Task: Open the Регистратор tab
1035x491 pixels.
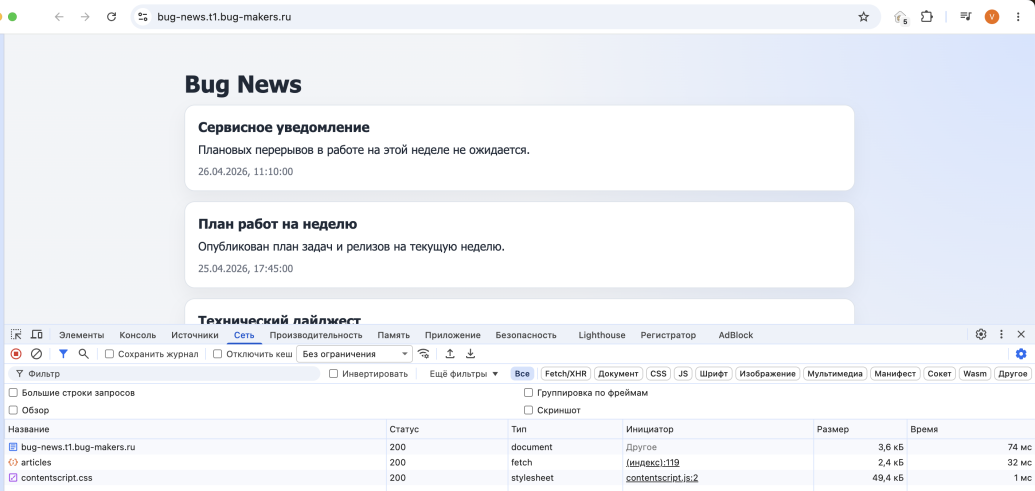Action: point(668,335)
